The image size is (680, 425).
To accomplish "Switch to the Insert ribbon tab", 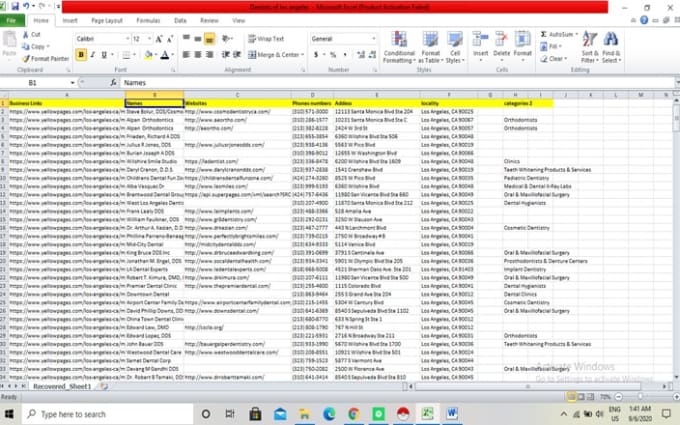I will tap(70, 20).
